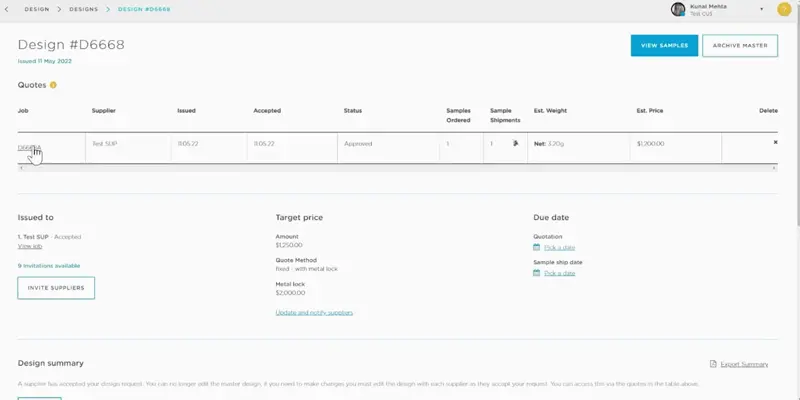This screenshot has width=800, height=400.
Task: Click Kunal Mehta profile avatar
Action: point(678,10)
